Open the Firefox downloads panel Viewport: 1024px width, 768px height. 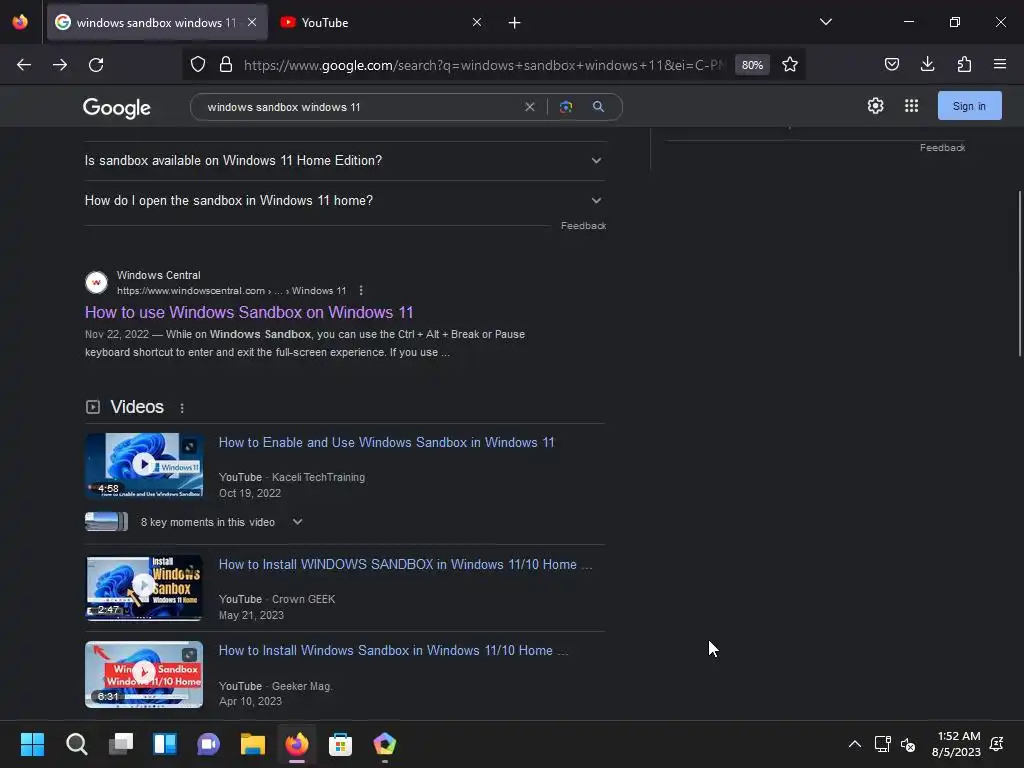(x=928, y=64)
